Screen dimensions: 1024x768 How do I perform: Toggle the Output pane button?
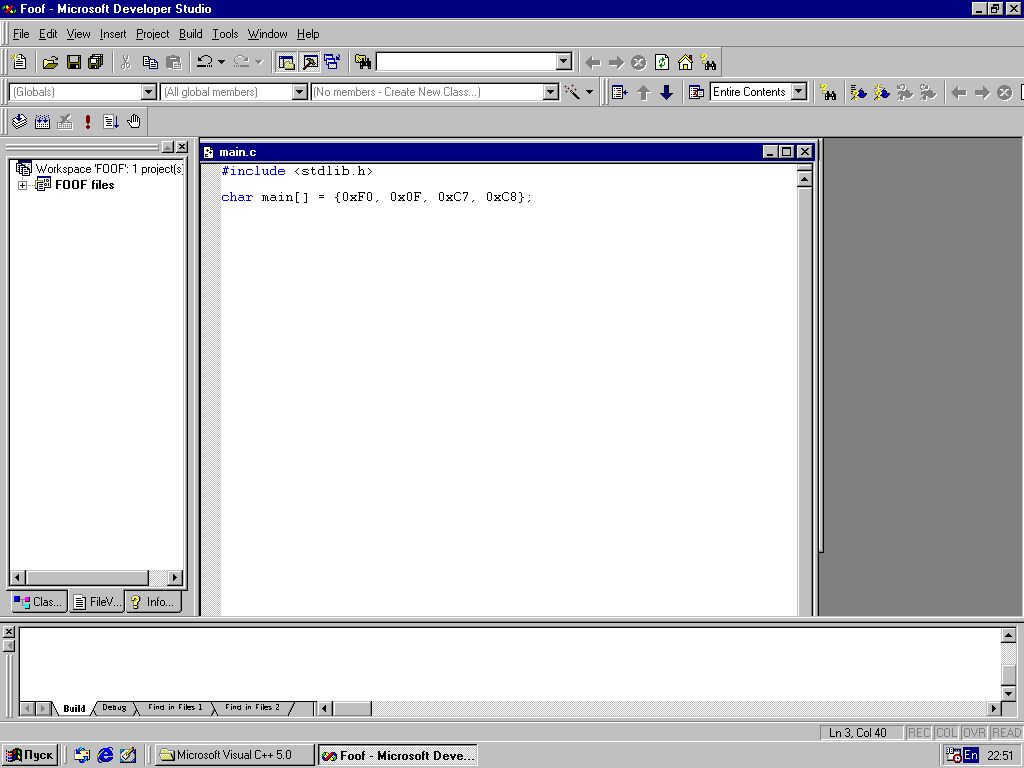pos(310,62)
